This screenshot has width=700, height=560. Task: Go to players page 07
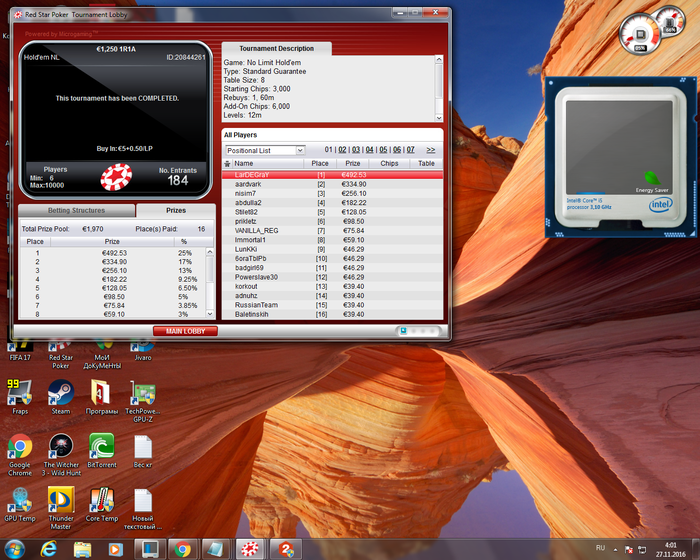click(x=410, y=150)
